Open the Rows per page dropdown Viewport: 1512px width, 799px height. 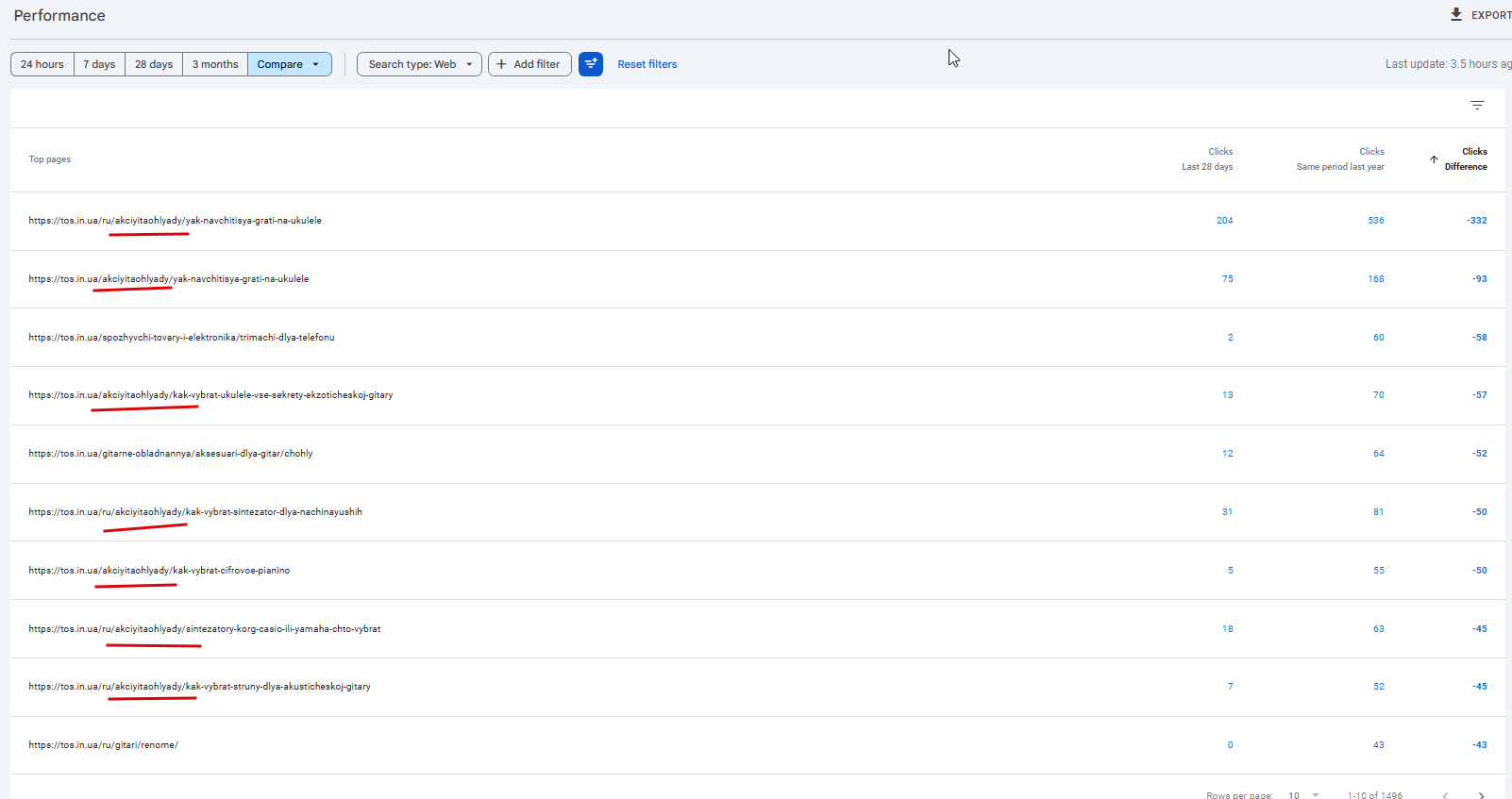pos(1303,795)
